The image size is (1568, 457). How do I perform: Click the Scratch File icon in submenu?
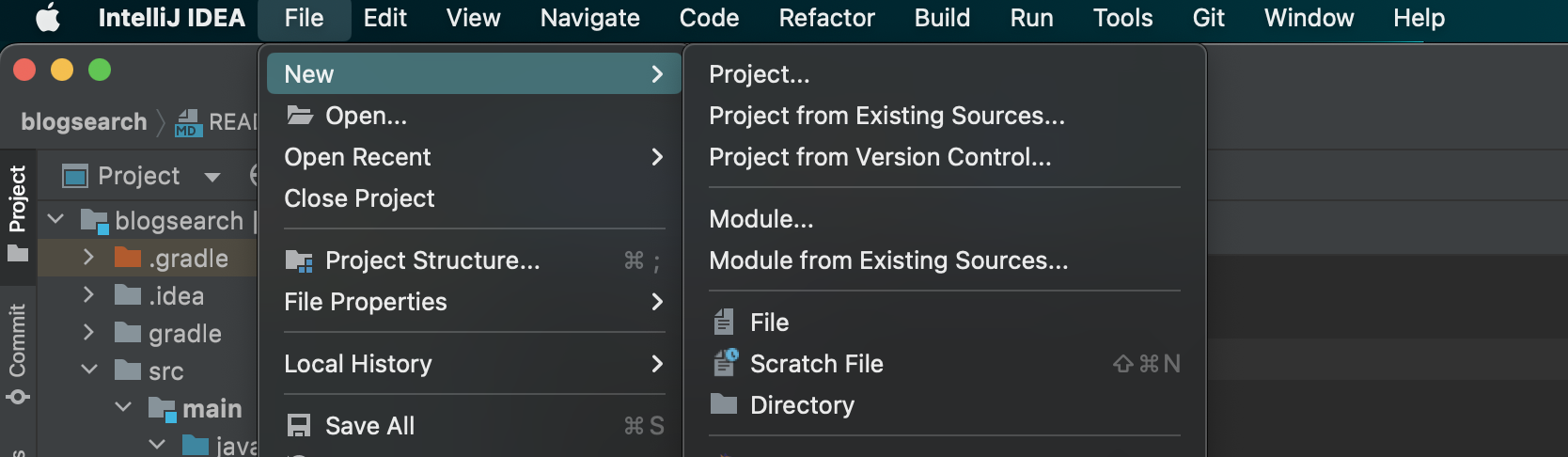pyautogui.click(x=725, y=363)
